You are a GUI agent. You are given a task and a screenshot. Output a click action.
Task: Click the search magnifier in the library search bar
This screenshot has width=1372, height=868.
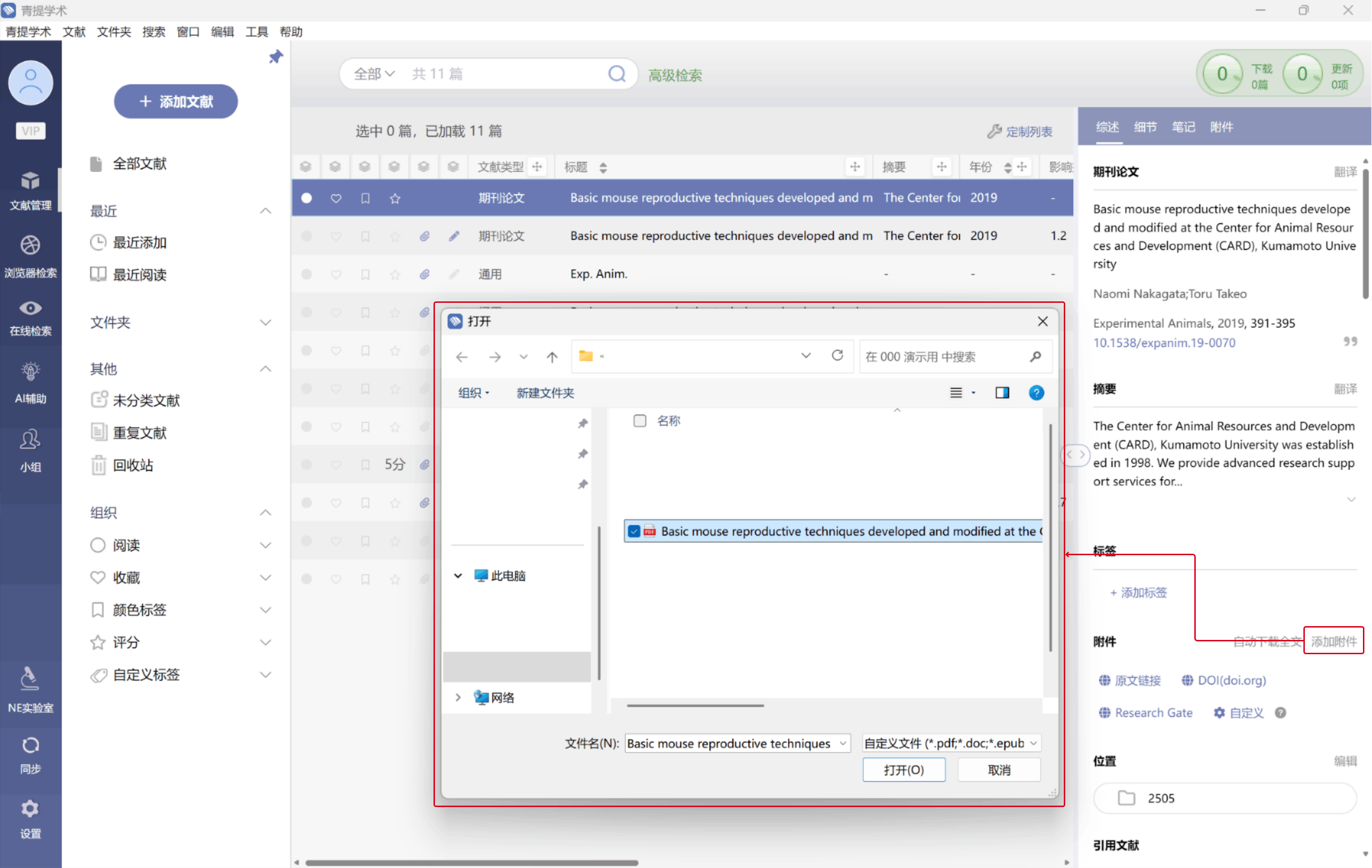(x=616, y=74)
